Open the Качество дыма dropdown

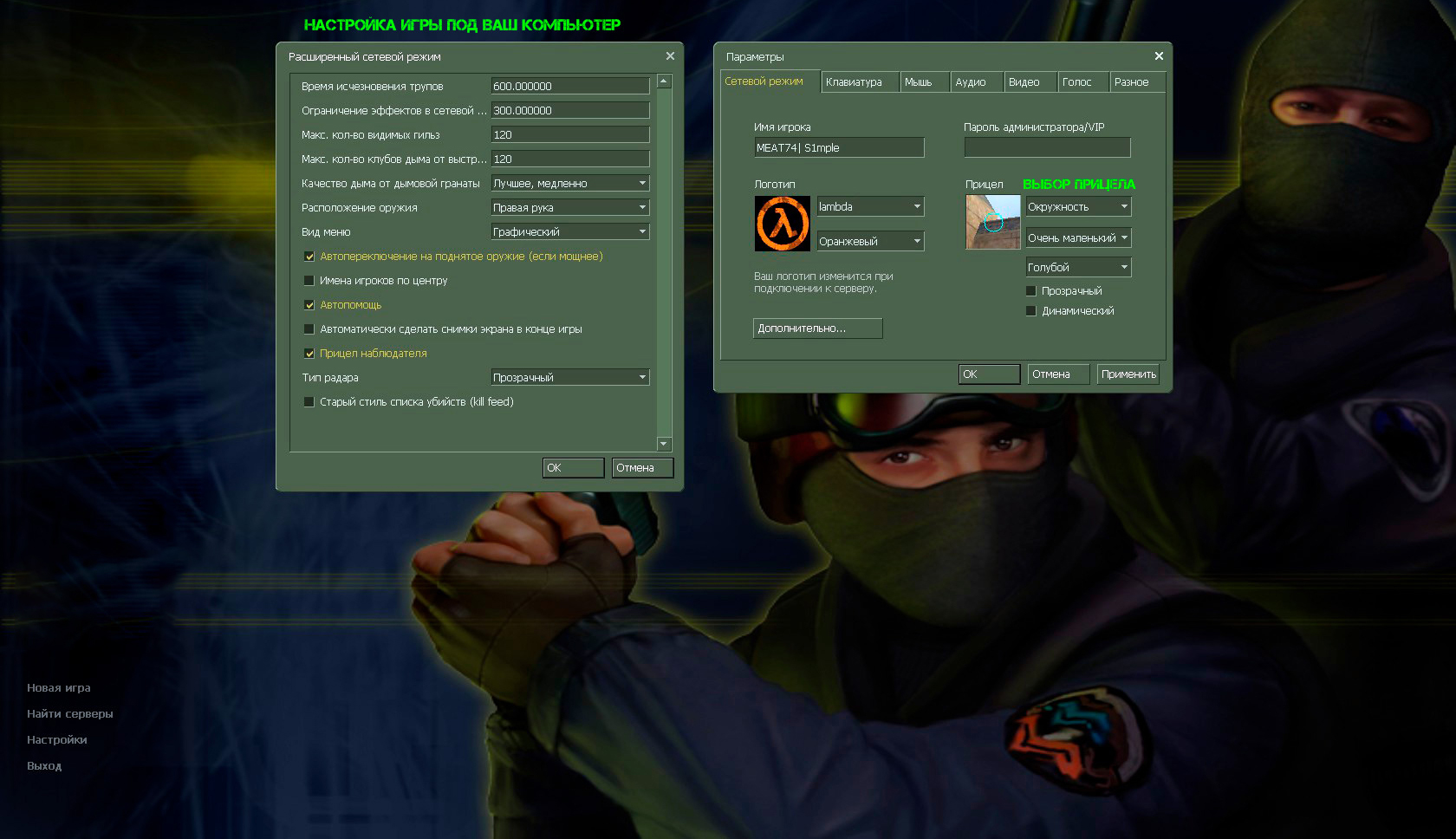[570, 184]
